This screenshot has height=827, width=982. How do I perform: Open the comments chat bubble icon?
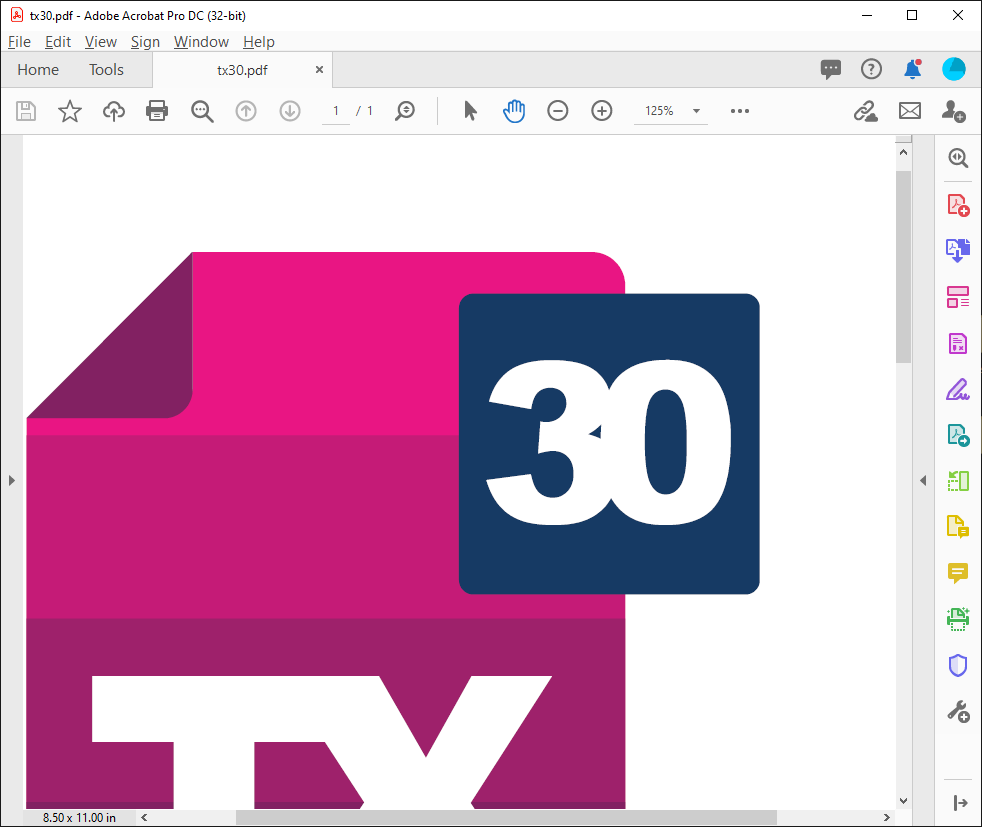tap(830, 69)
